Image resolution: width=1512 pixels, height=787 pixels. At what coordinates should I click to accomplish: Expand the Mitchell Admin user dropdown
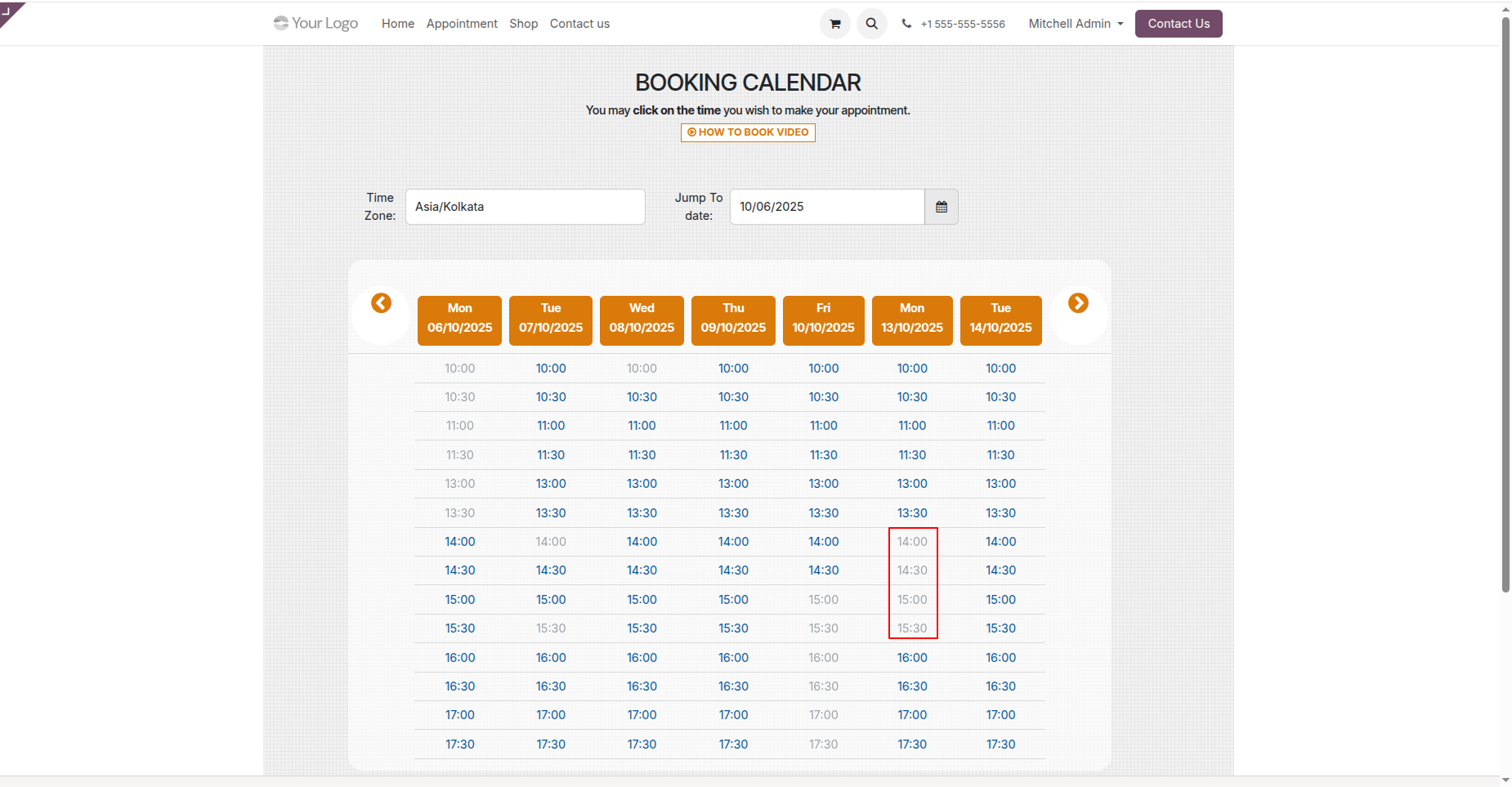[x=1076, y=24]
